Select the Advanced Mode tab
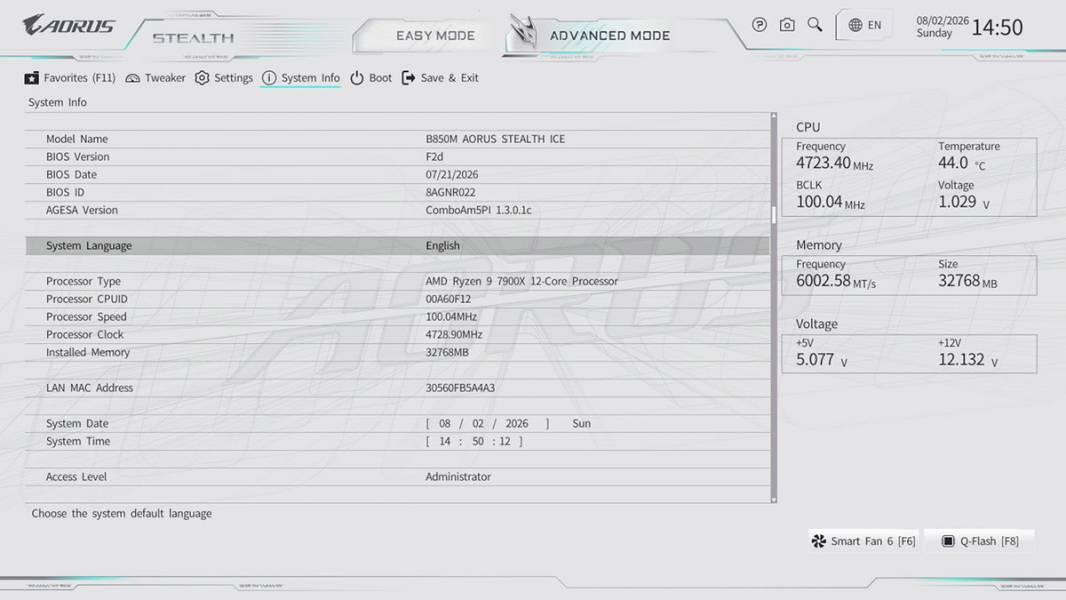Image resolution: width=1066 pixels, height=600 pixels. coord(610,35)
